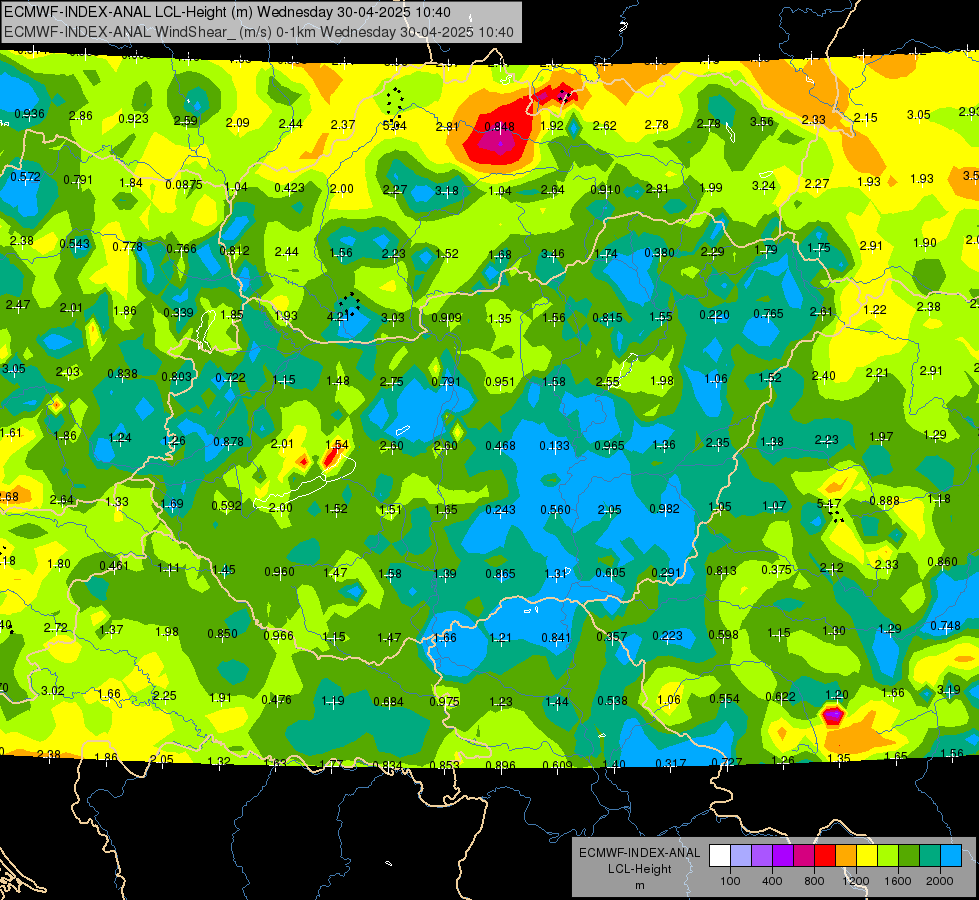Click the wind shear value 3.24
Viewport: 979px width, 900px height.
click(764, 185)
